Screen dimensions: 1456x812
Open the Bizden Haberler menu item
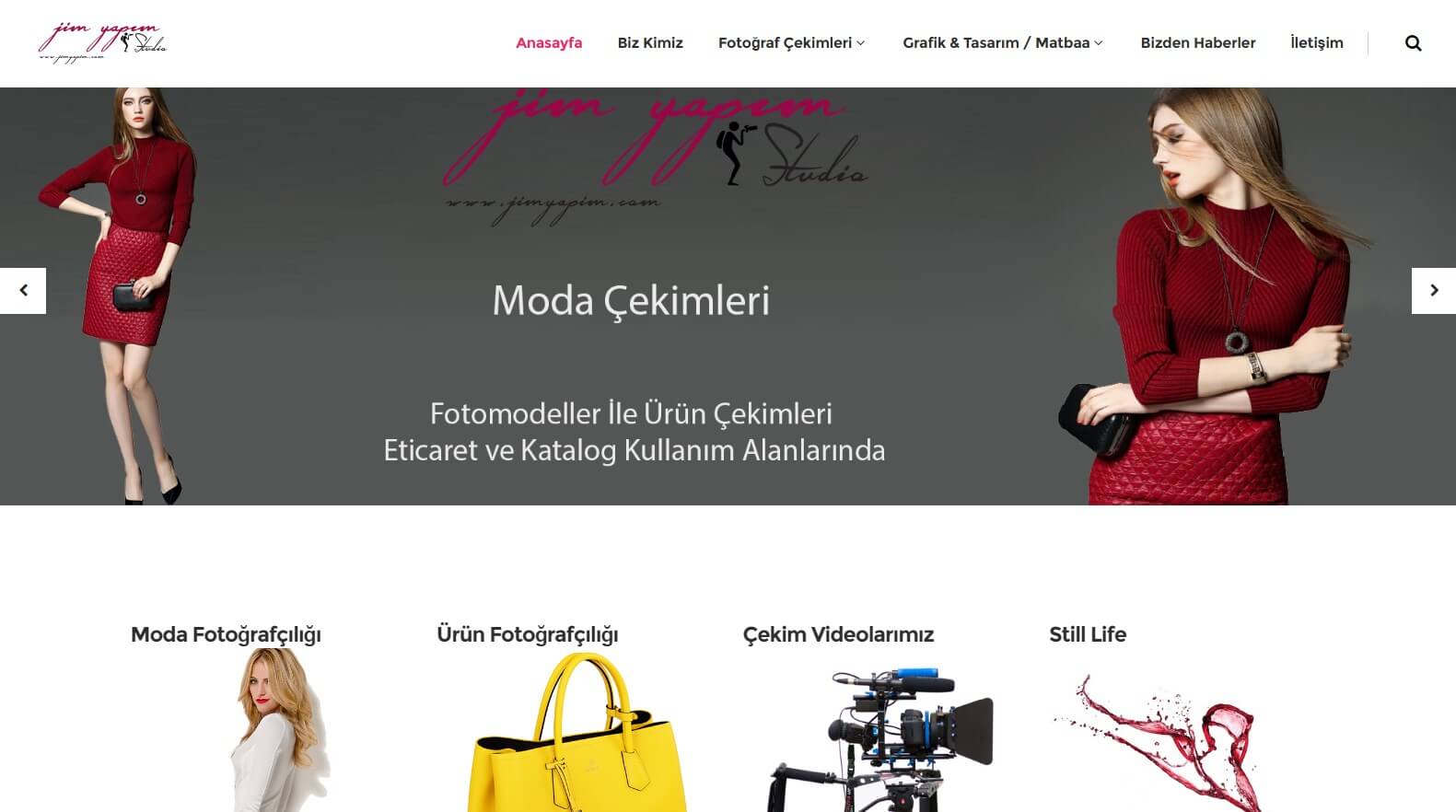tap(1197, 43)
